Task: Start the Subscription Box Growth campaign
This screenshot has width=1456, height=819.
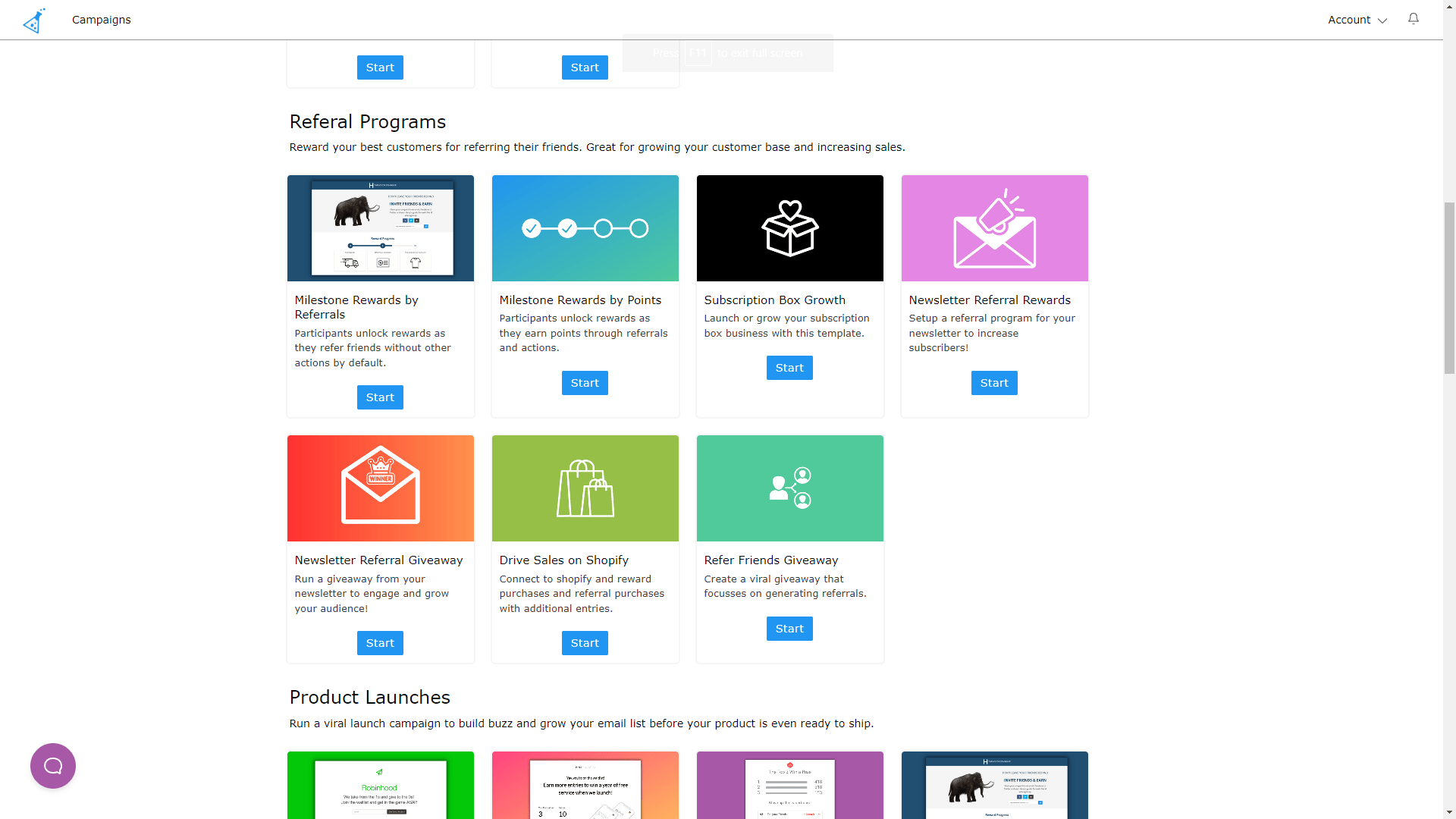Action: (789, 368)
